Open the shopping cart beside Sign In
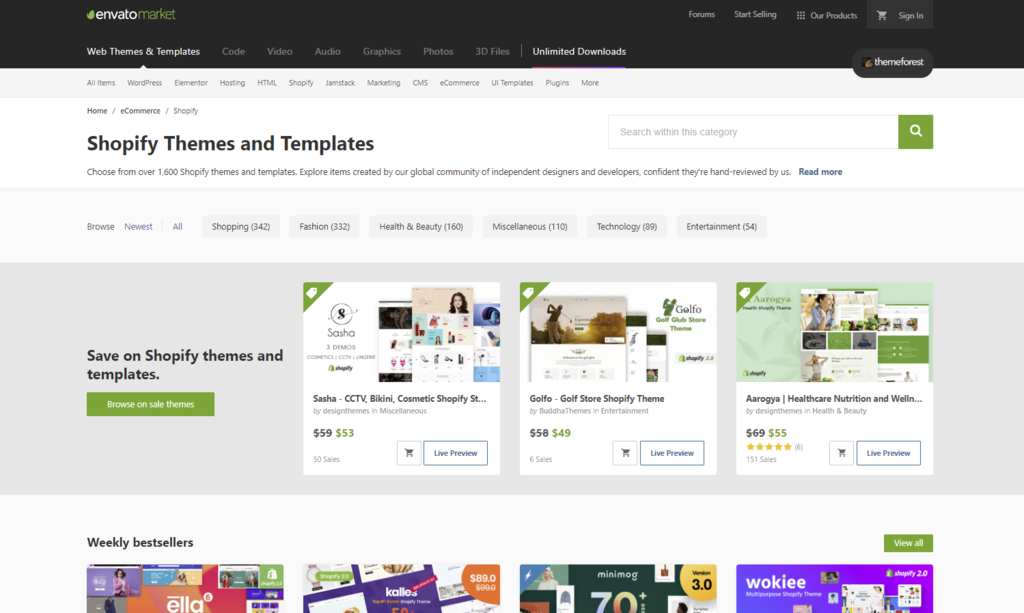 pos(881,14)
